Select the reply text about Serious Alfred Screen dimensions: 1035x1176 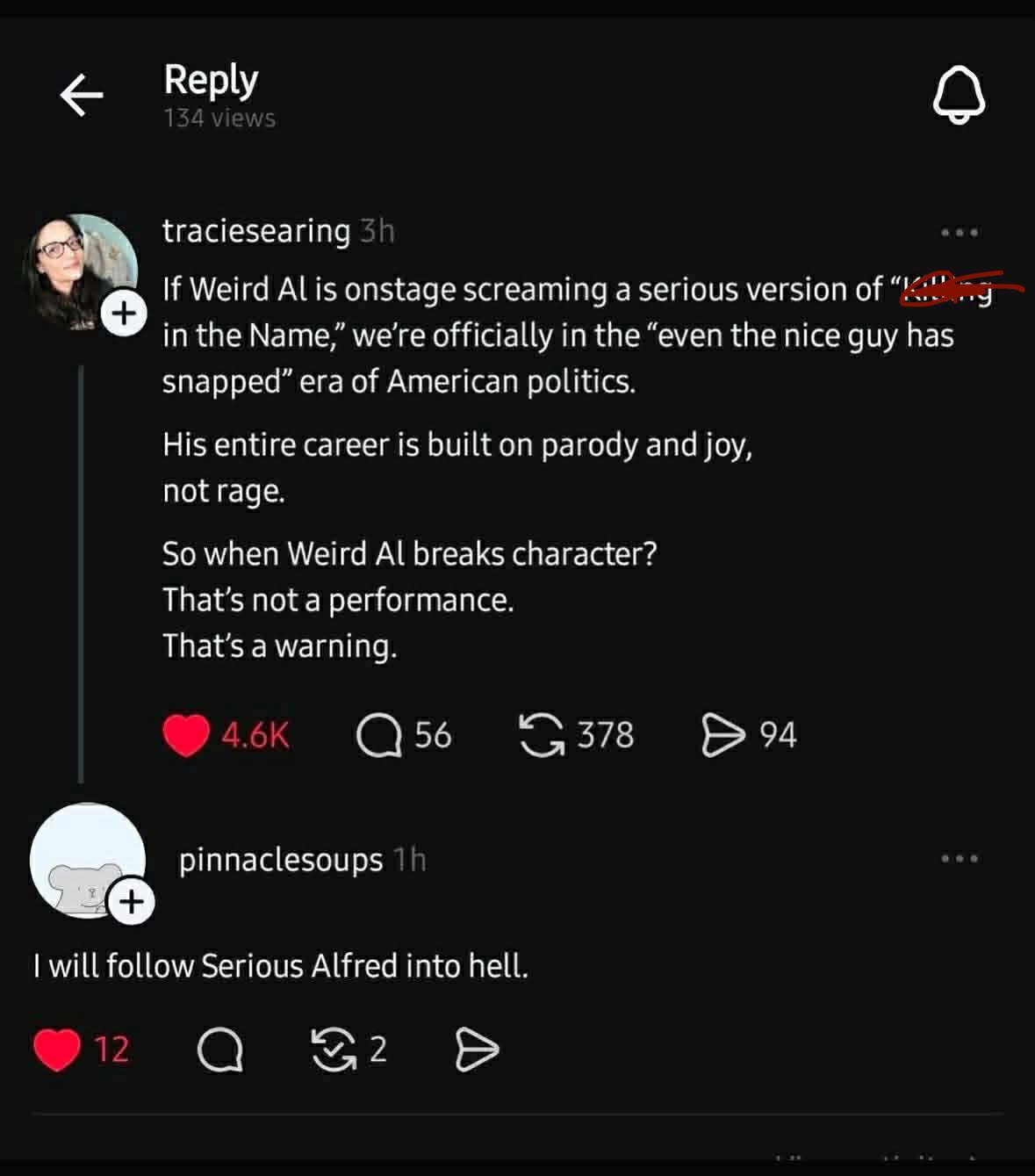(x=281, y=966)
